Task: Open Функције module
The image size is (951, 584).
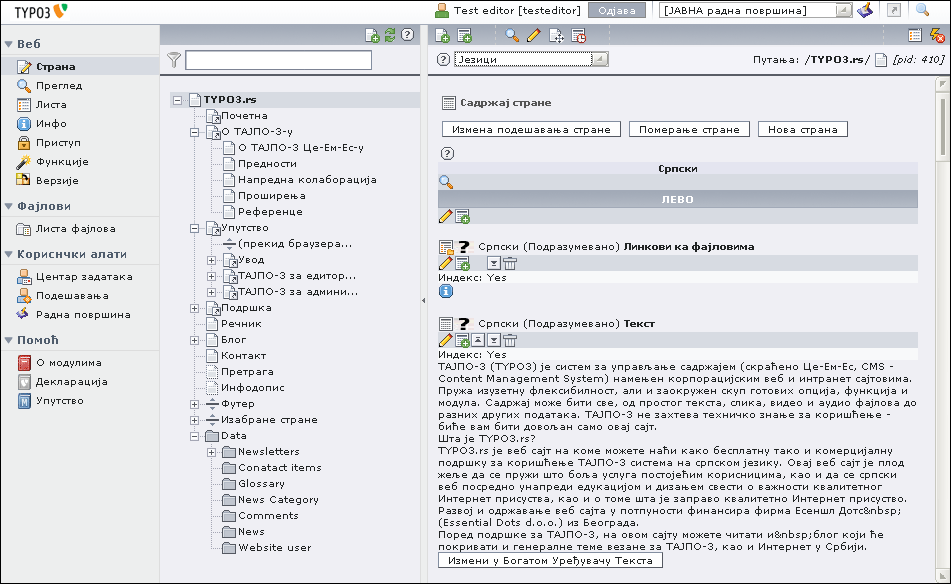Action: click(62, 161)
